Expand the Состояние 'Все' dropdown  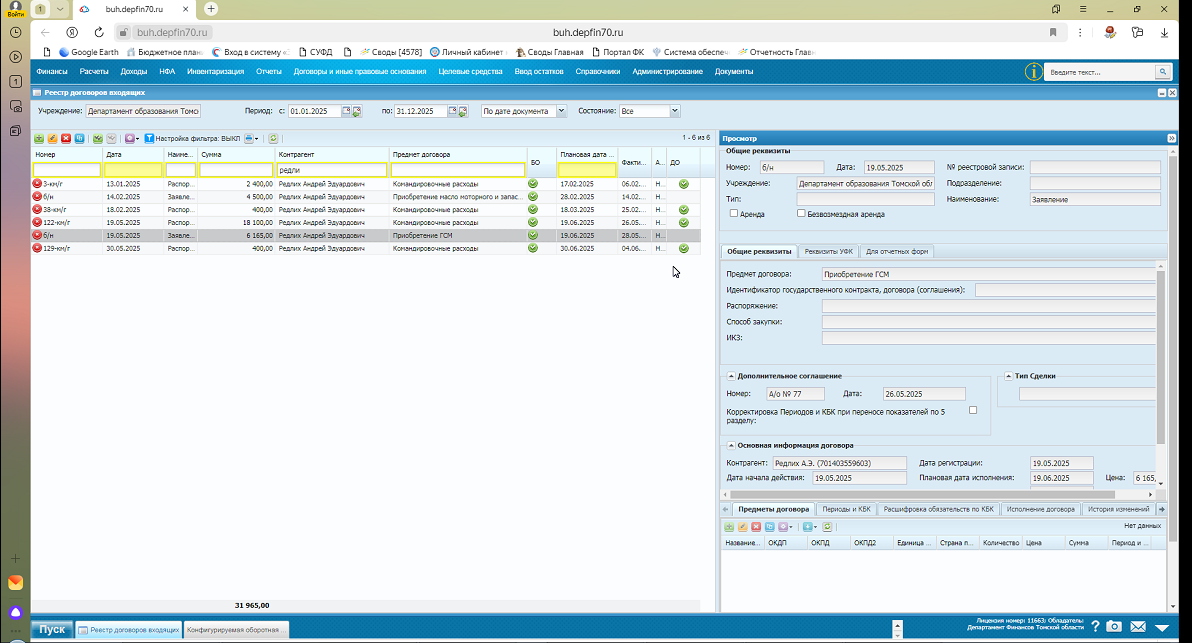[674, 111]
